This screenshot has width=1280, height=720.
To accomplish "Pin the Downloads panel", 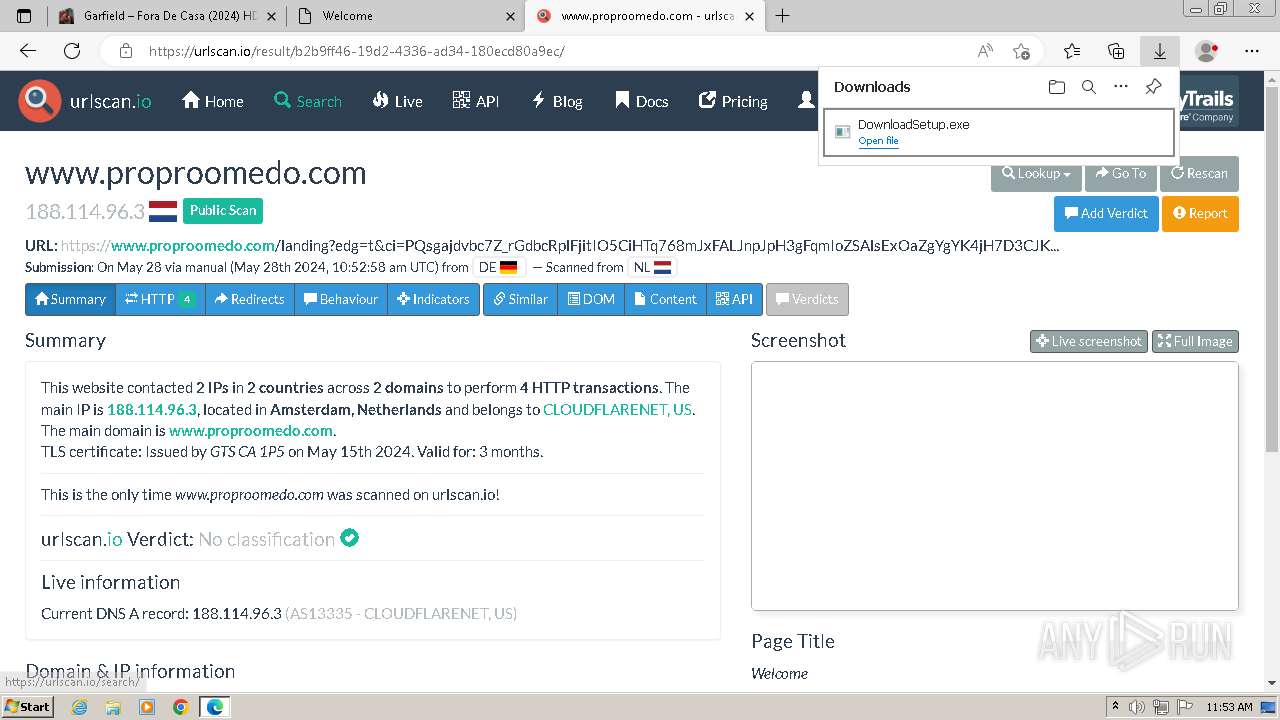I will pos(1153,87).
